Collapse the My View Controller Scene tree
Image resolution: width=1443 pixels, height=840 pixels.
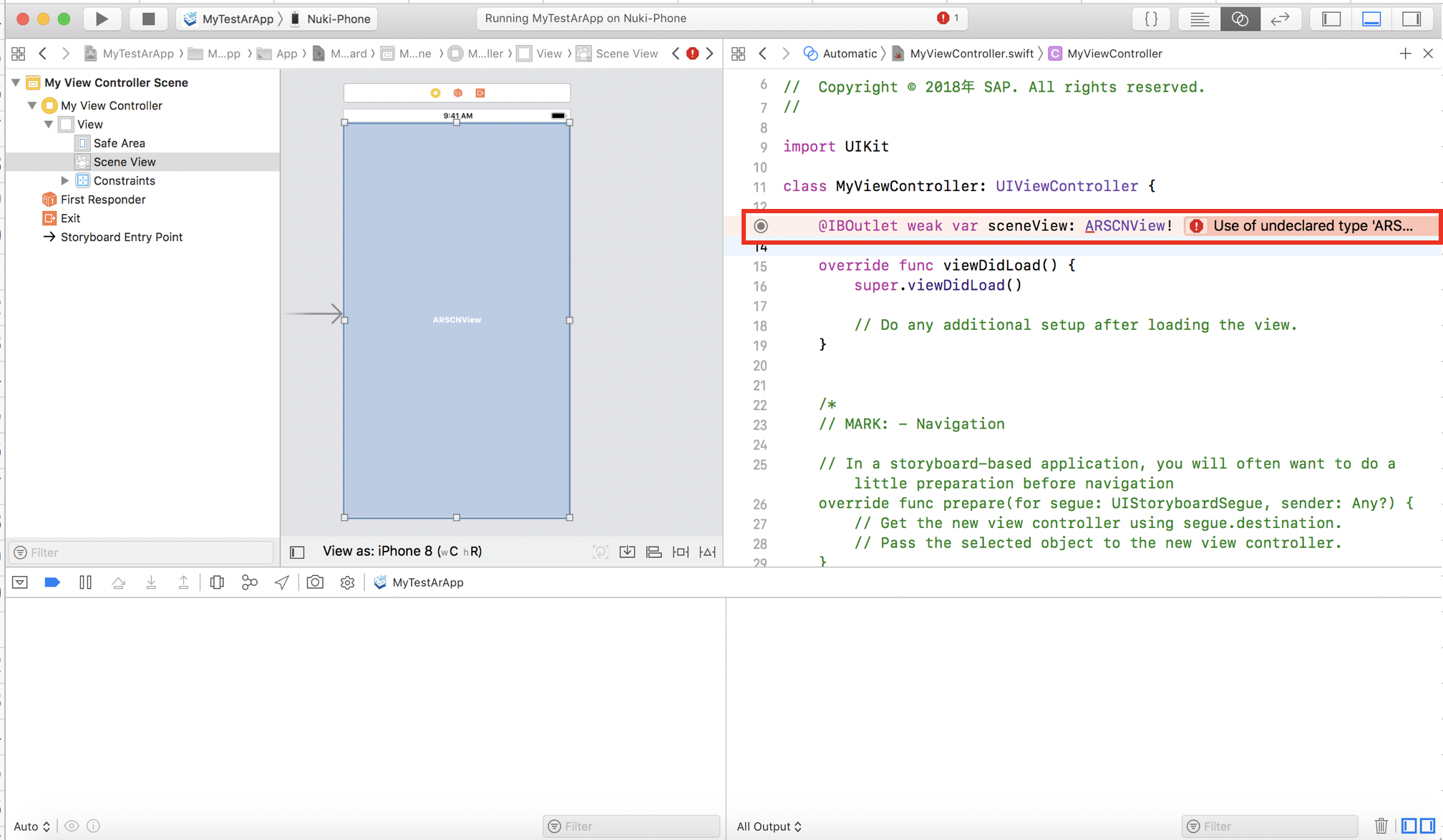[16, 82]
